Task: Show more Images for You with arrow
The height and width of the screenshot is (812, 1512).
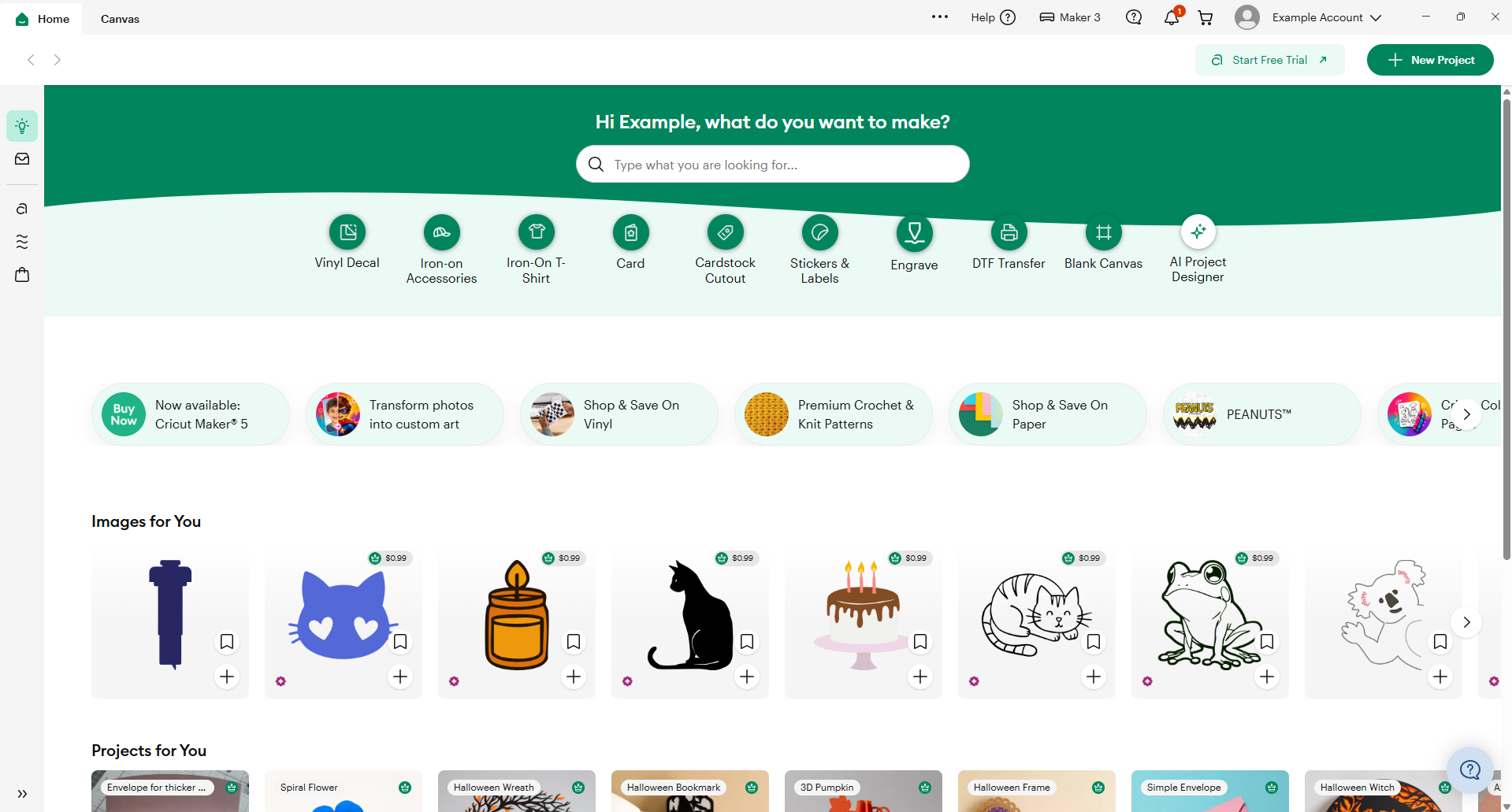Action: pos(1466,622)
